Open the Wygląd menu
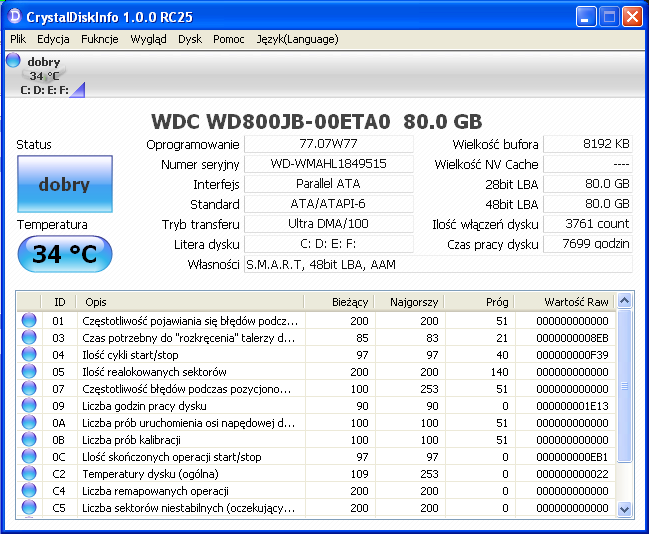The image size is (649, 534). (x=148, y=39)
